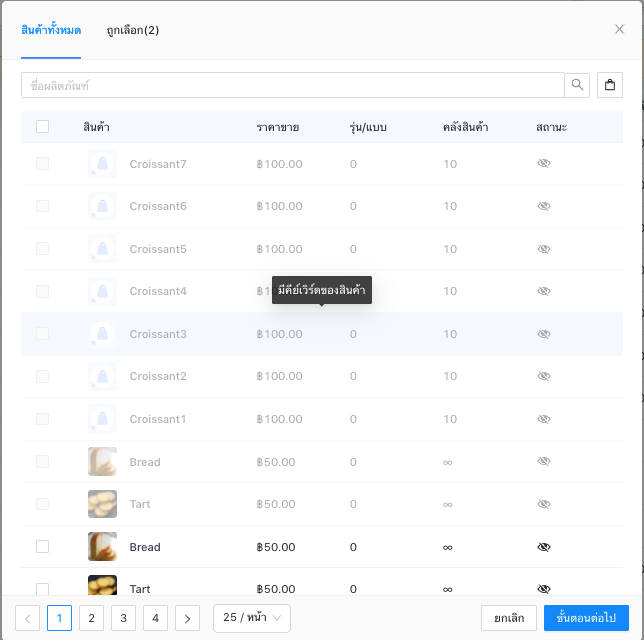Screen dimensions: 644x640
Task: Switch to the ถูกเลือก(2) tab
Action: [x=133, y=30]
